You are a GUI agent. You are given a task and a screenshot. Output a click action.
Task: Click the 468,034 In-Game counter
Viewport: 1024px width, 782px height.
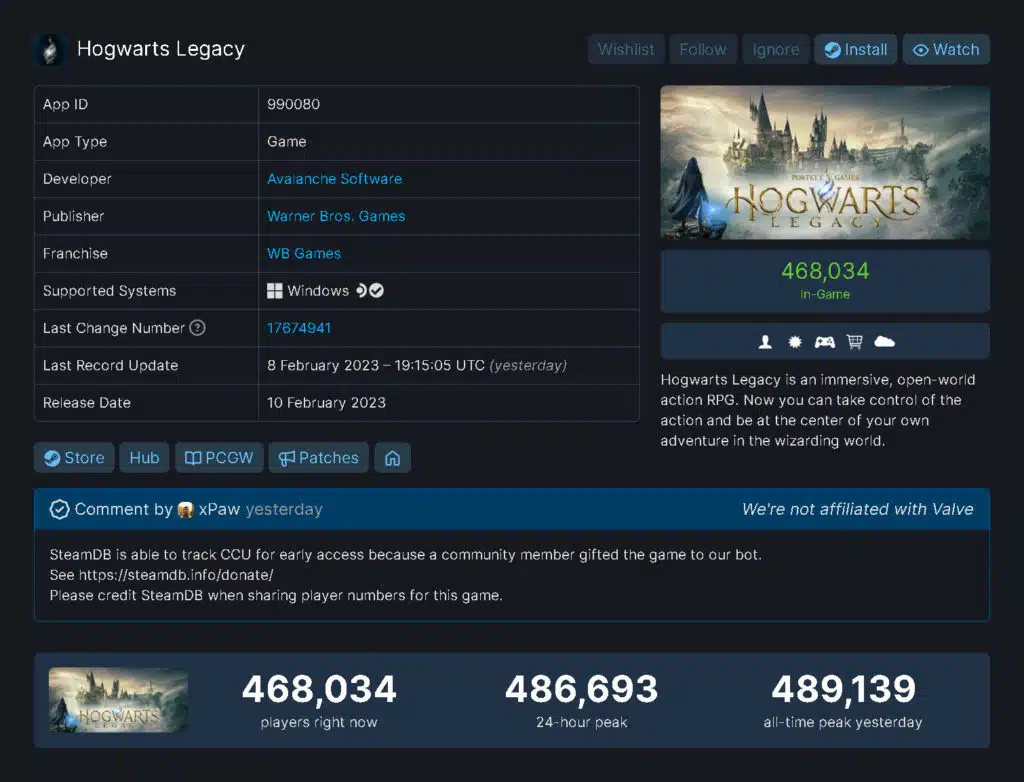pos(825,280)
